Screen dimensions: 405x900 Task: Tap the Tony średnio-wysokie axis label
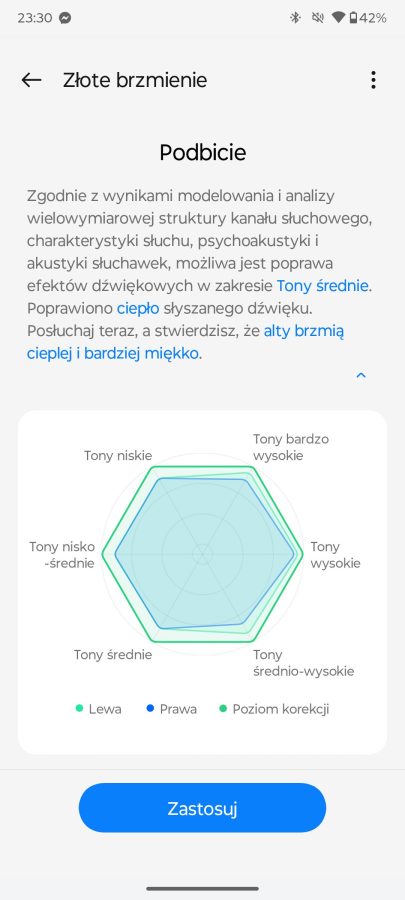303,663
